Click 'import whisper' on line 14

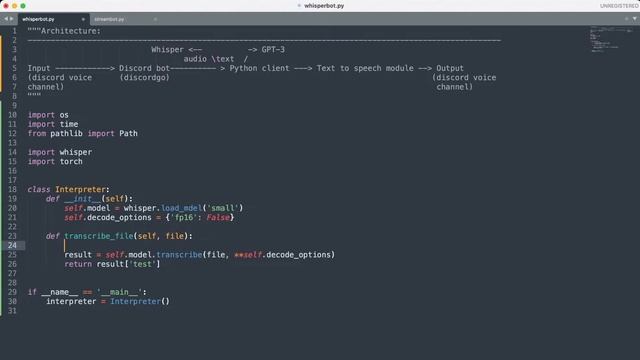pyautogui.click(x=60, y=152)
